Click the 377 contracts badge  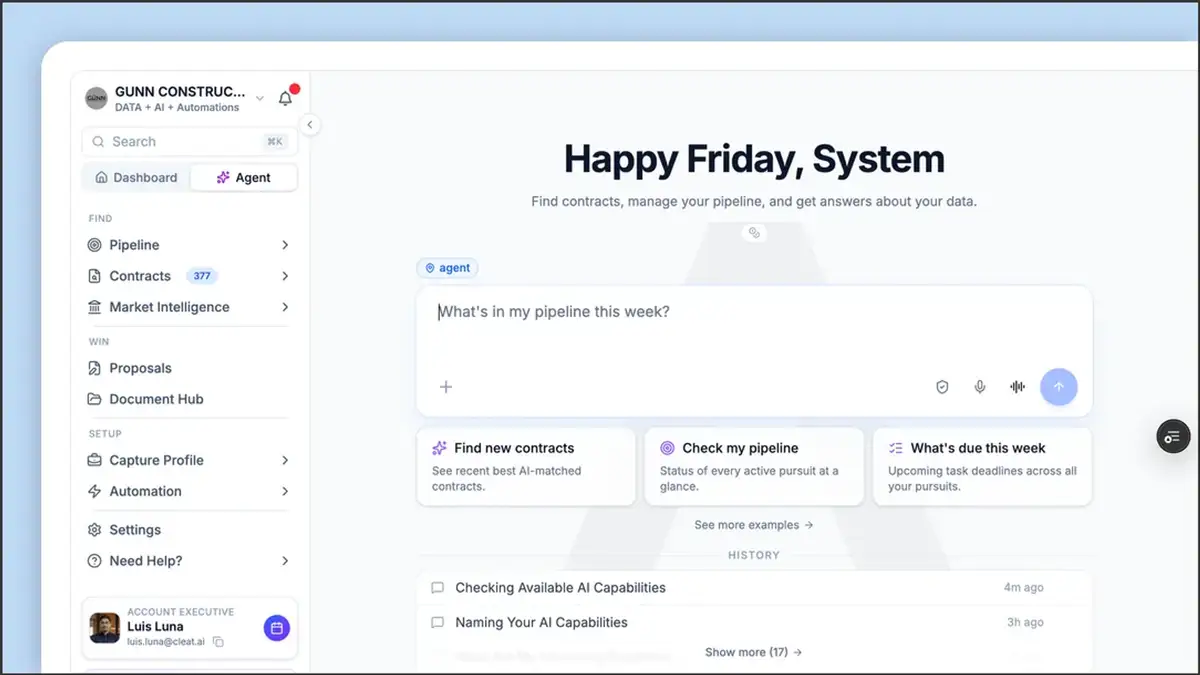202,276
